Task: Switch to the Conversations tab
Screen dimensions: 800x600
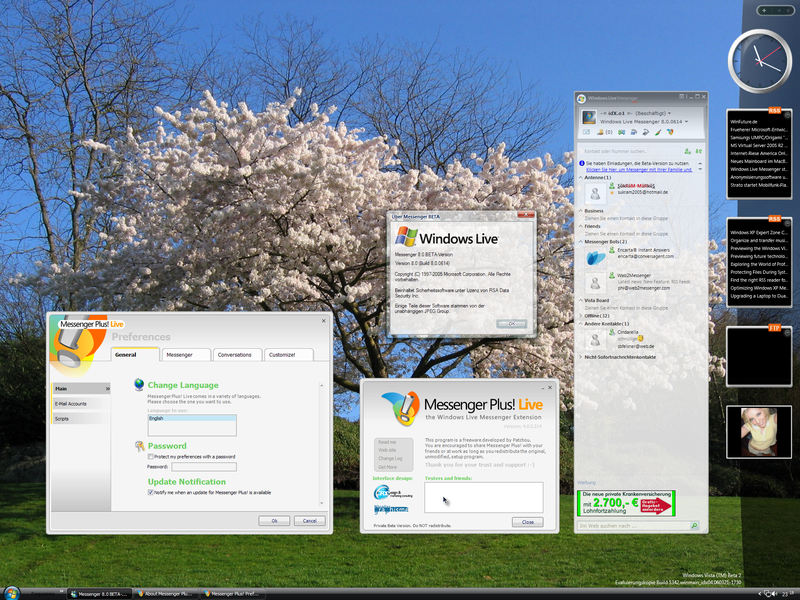Action: [x=235, y=354]
